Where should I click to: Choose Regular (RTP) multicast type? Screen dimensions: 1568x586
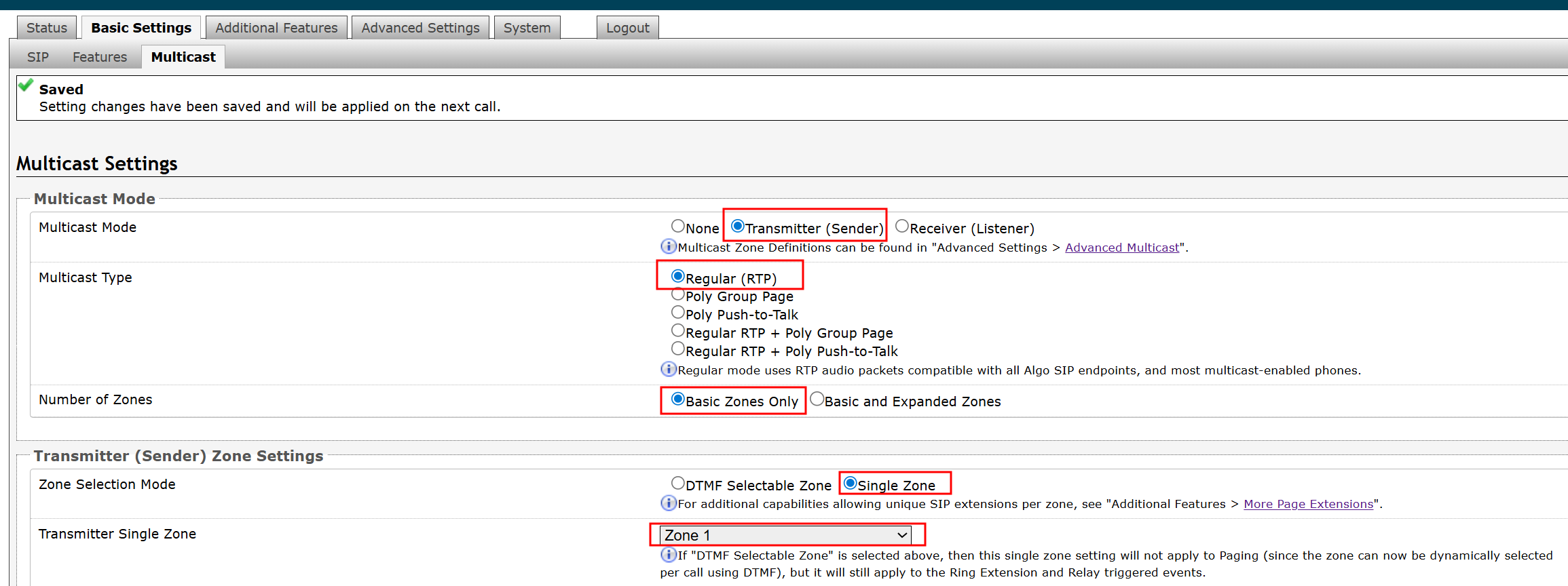677,276
